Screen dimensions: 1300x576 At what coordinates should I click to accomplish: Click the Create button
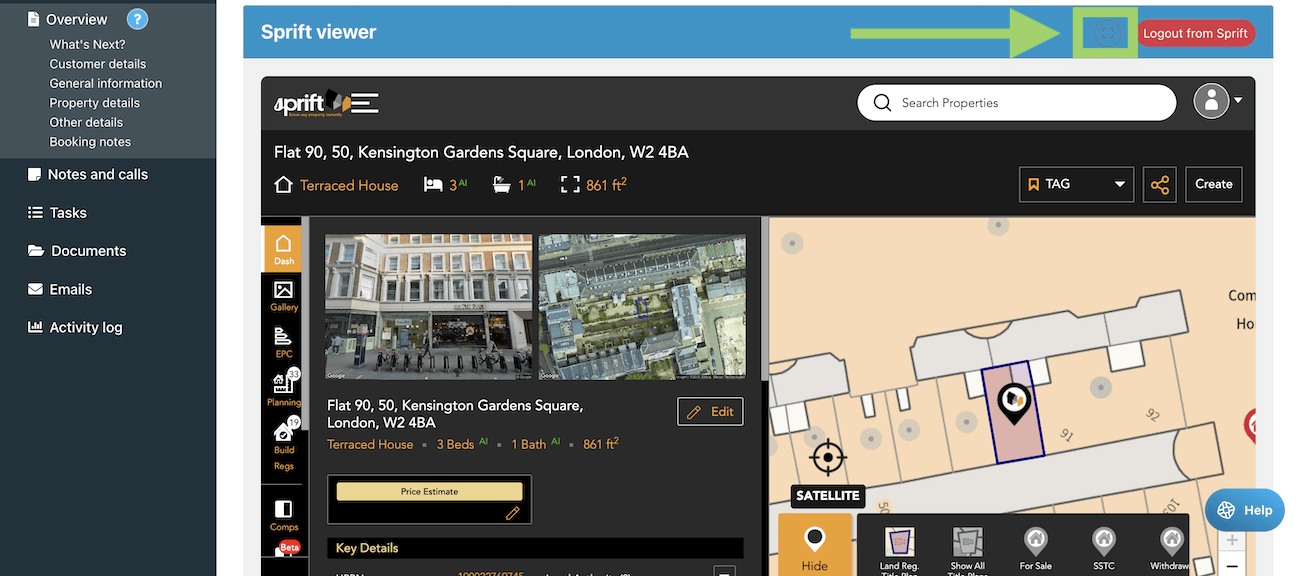pyautogui.click(x=1214, y=184)
